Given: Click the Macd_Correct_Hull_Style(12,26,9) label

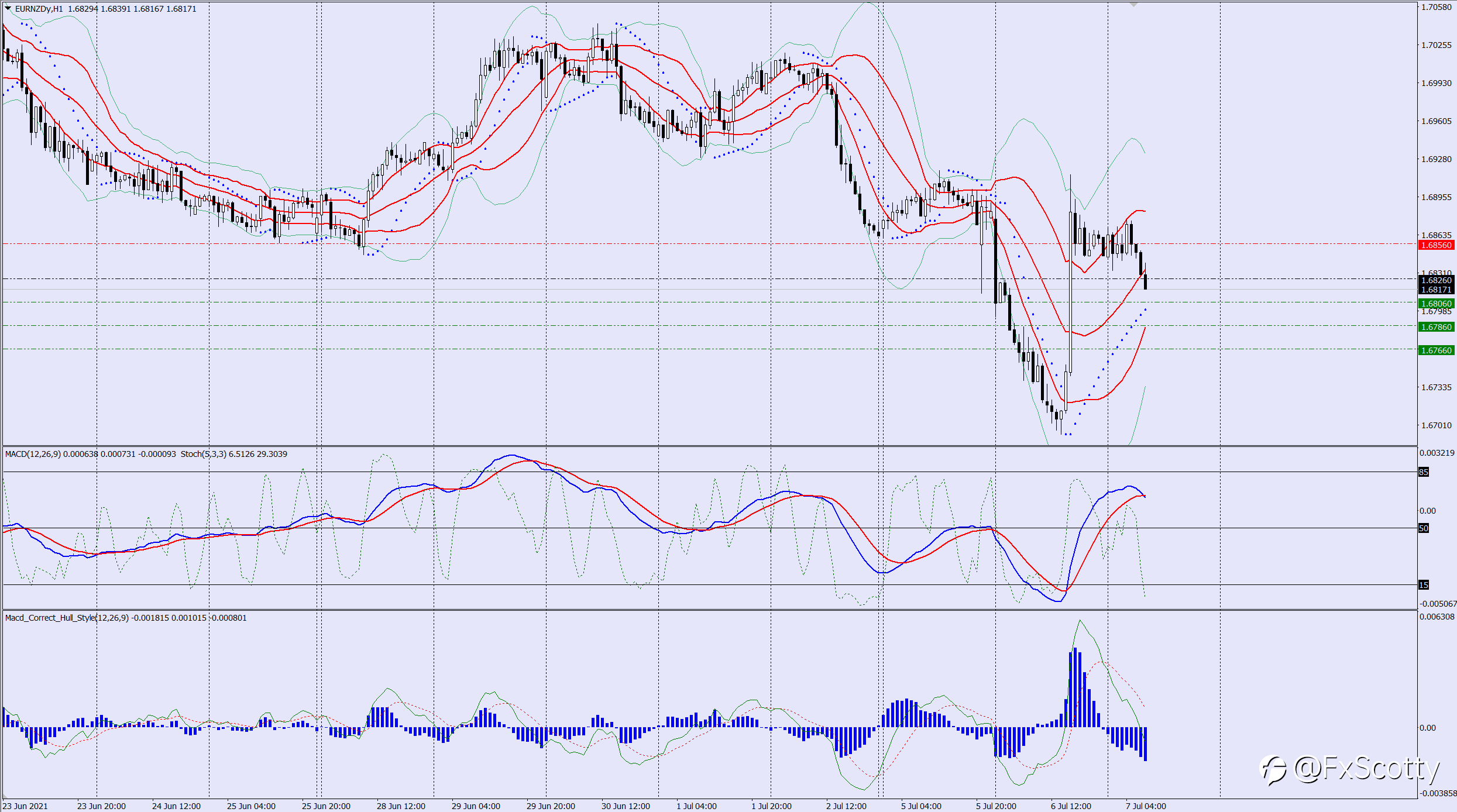Looking at the screenshot, I should 67,618.
